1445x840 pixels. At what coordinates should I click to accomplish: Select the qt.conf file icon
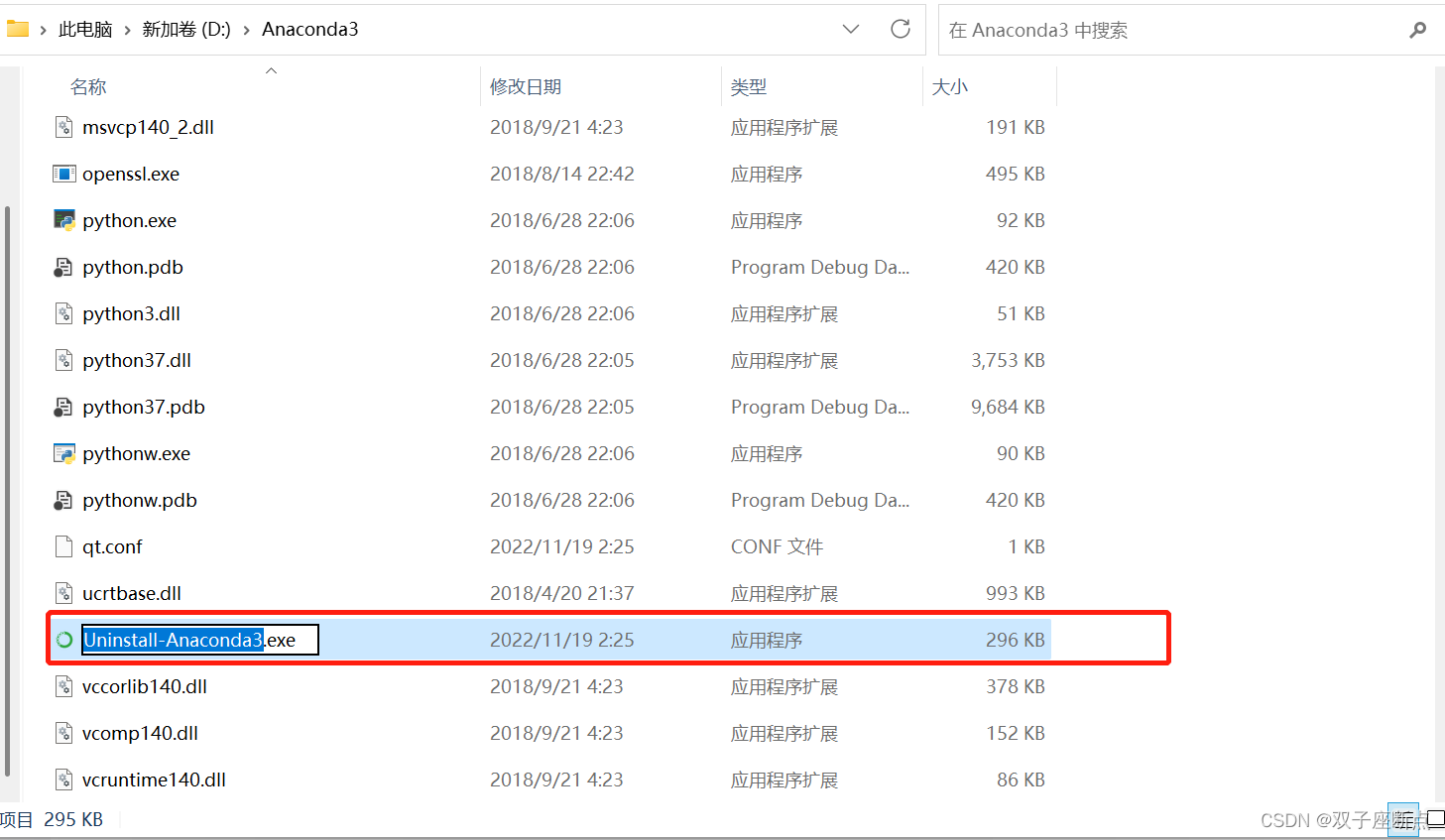pyautogui.click(x=62, y=546)
